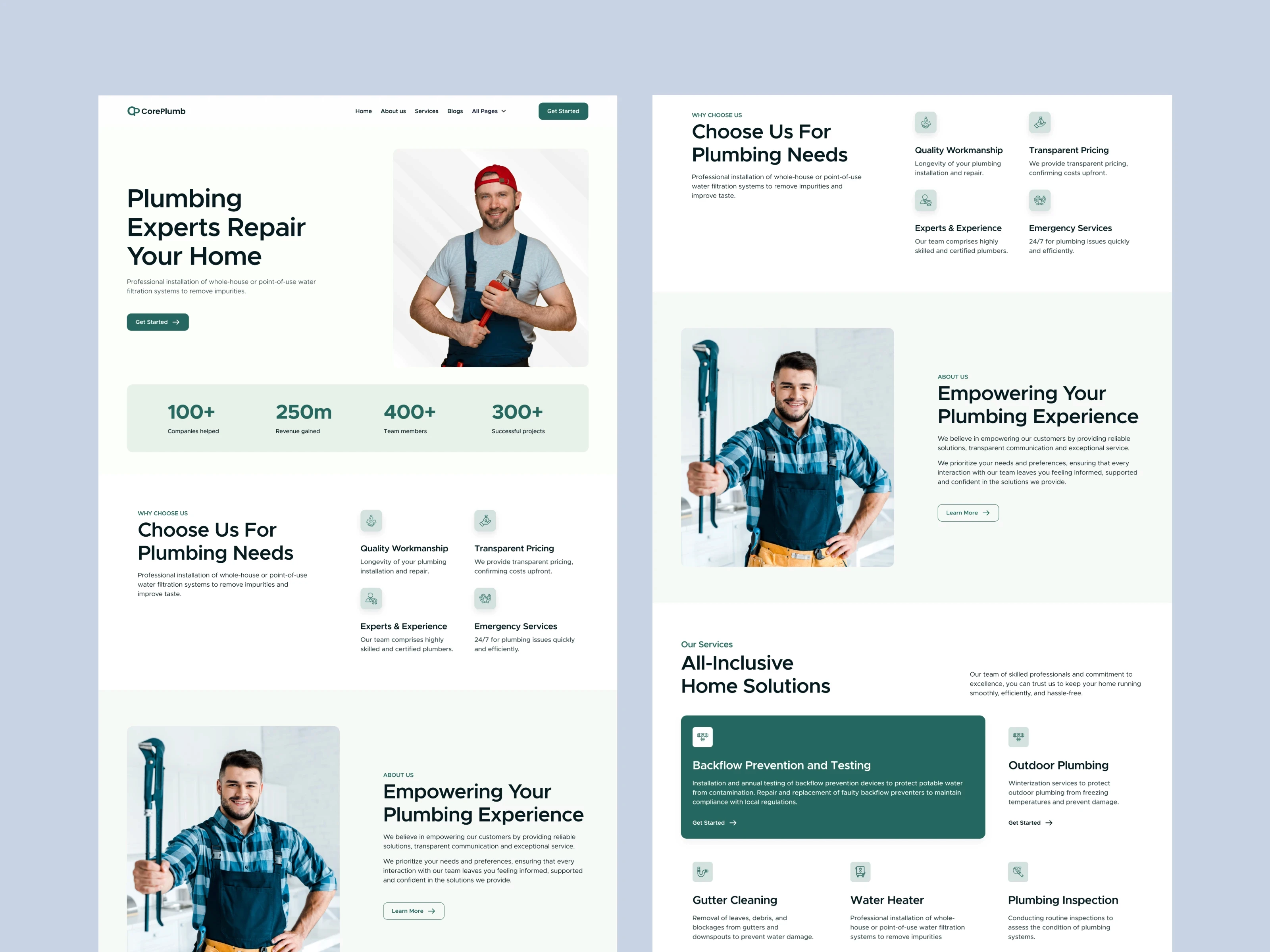Click Get Started on the Backflow Prevention card
Viewport: 1270px width, 952px height.
coord(714,822)
